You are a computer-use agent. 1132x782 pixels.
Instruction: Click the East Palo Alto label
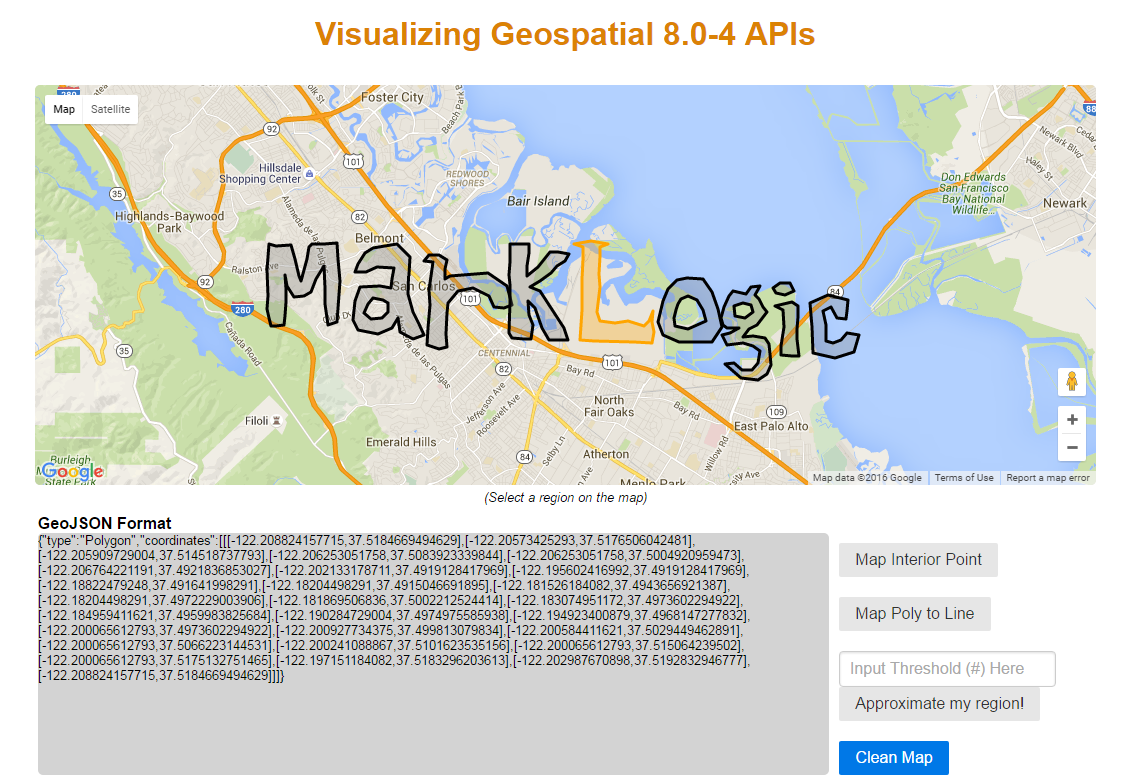[771, 426]
